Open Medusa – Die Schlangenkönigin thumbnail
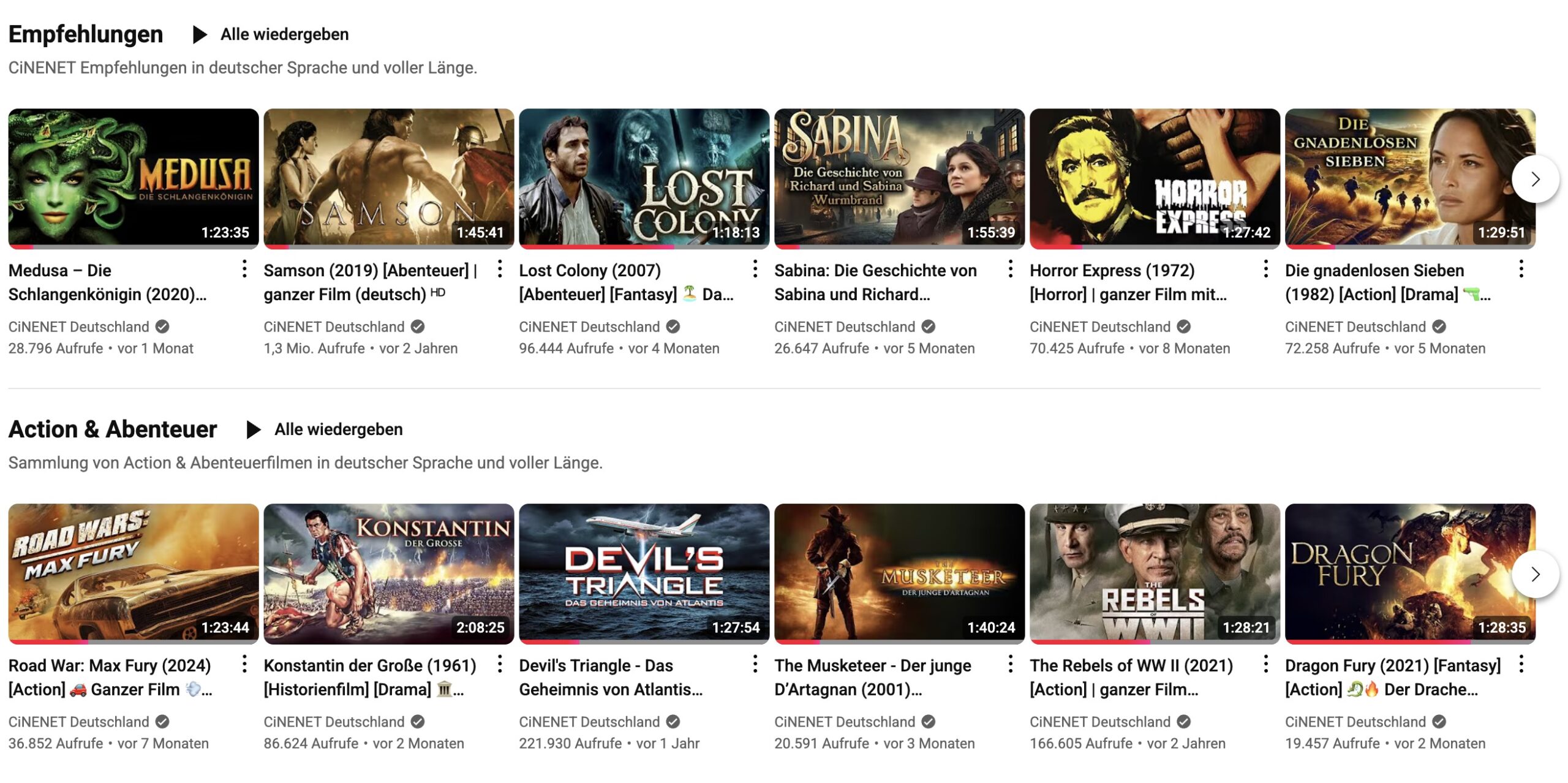Viewport: 1568px width, 783px height. (x=134, y=179)
